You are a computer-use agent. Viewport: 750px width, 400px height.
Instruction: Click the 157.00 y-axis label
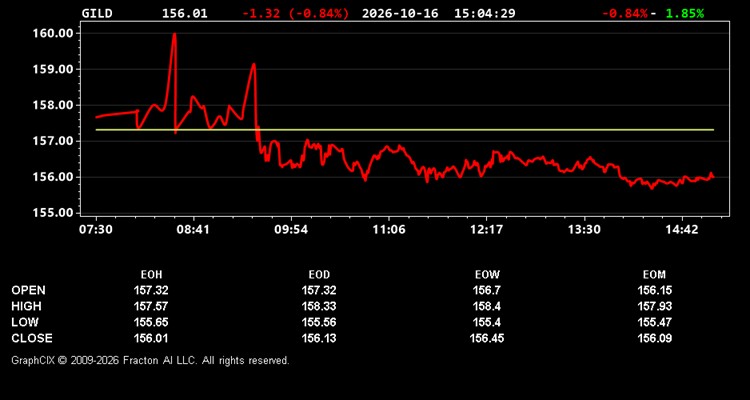click(x=52, y=141)
